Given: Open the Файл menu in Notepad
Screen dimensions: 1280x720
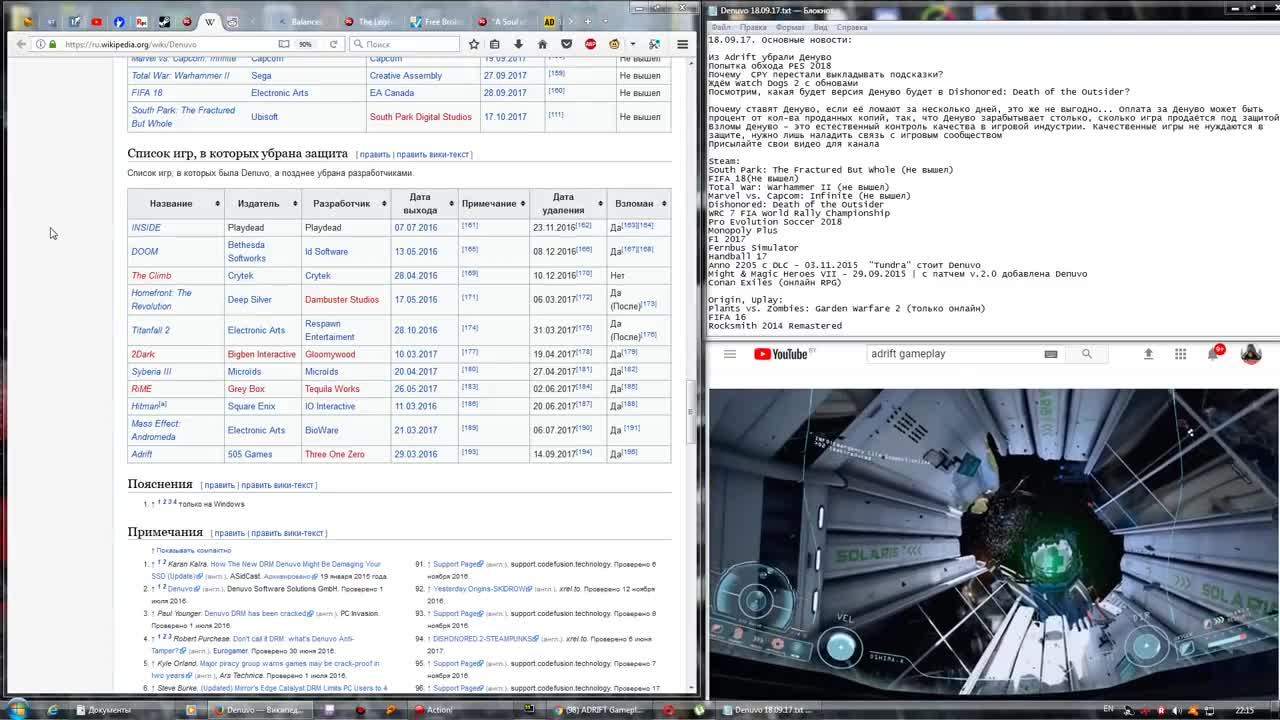Looking at the screenshot, I should [720, 27].
